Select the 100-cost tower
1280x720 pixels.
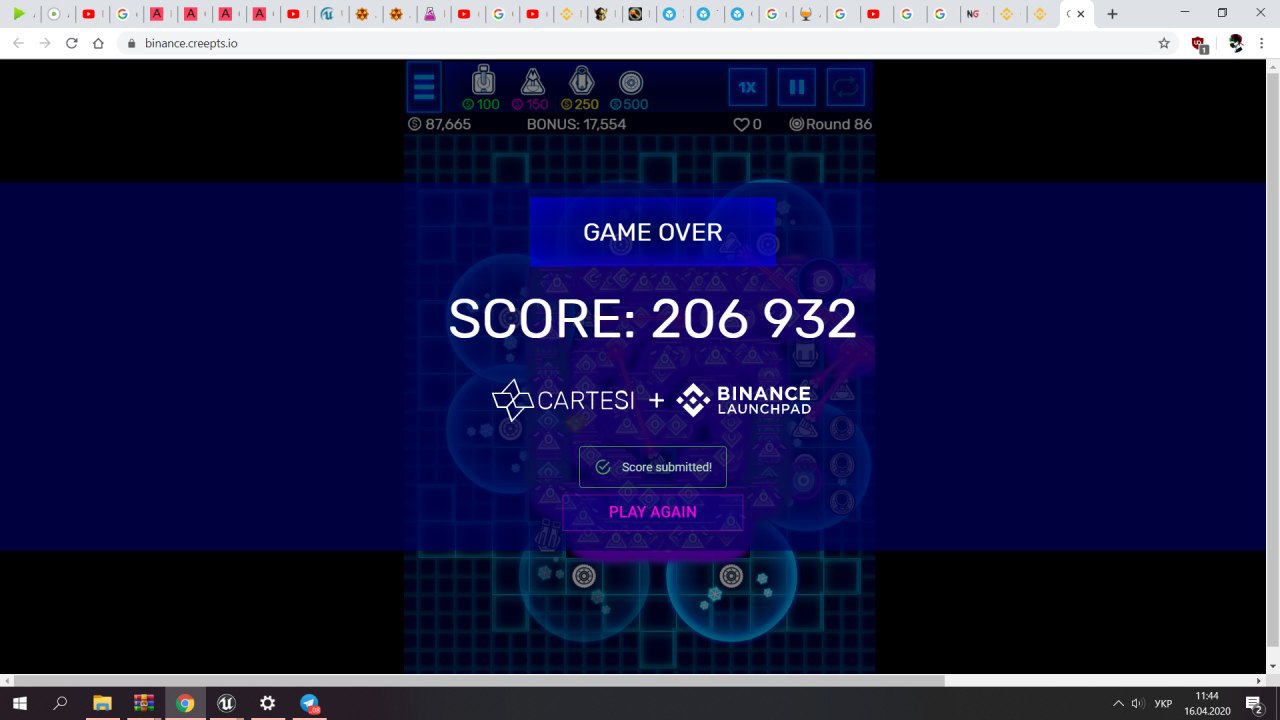click(x=482, y=88)
